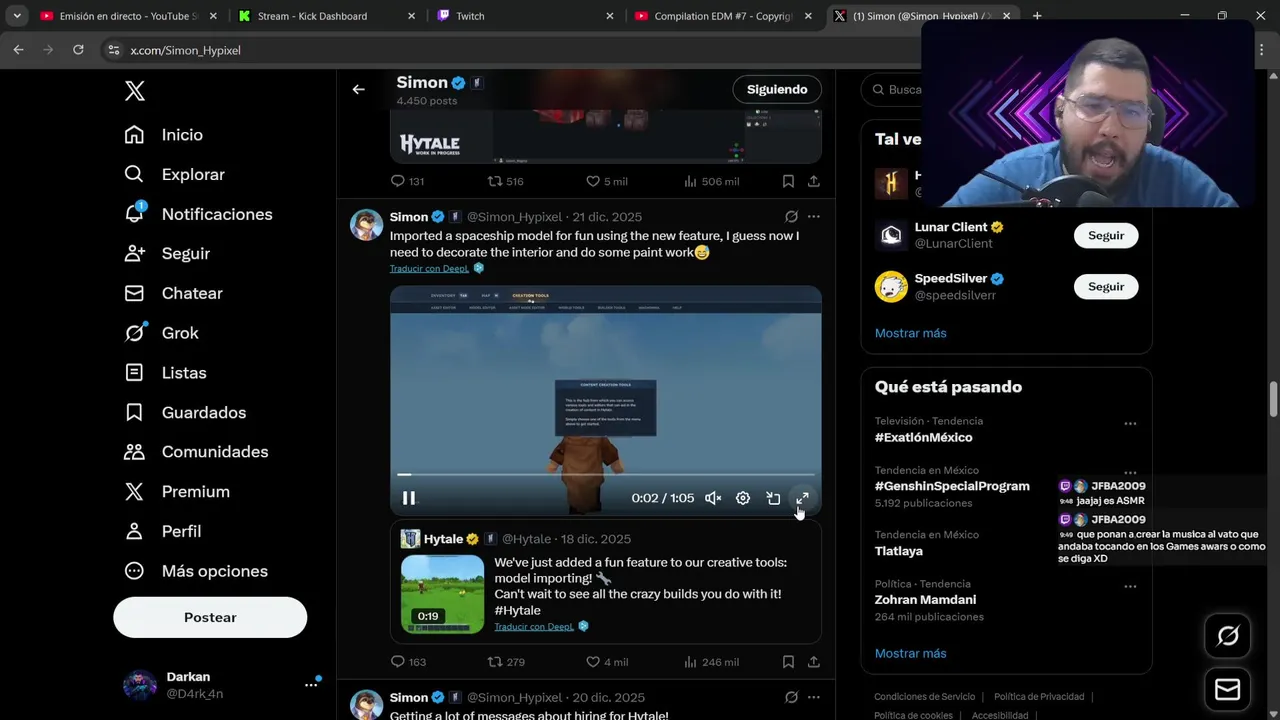
Task: Play quoted Hytale video thumbnail
Action: pos(442,594)
